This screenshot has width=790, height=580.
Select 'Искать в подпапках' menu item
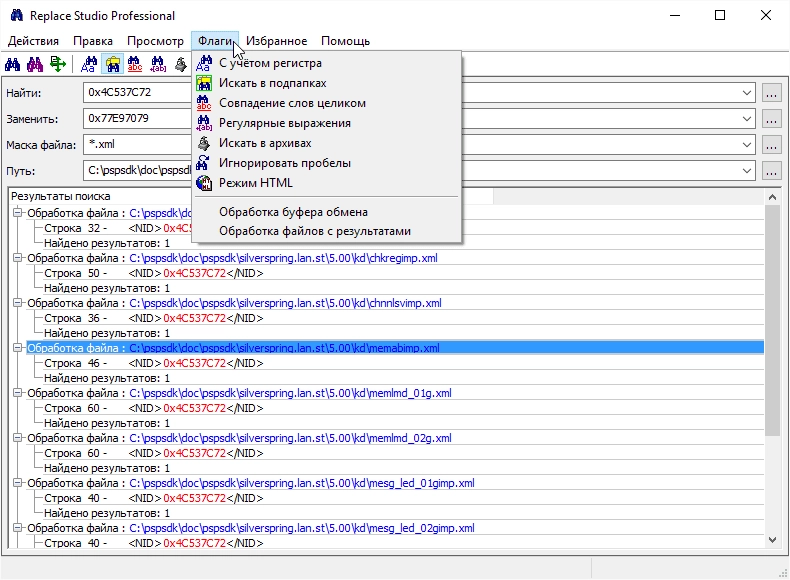click(x=327, y=83)
